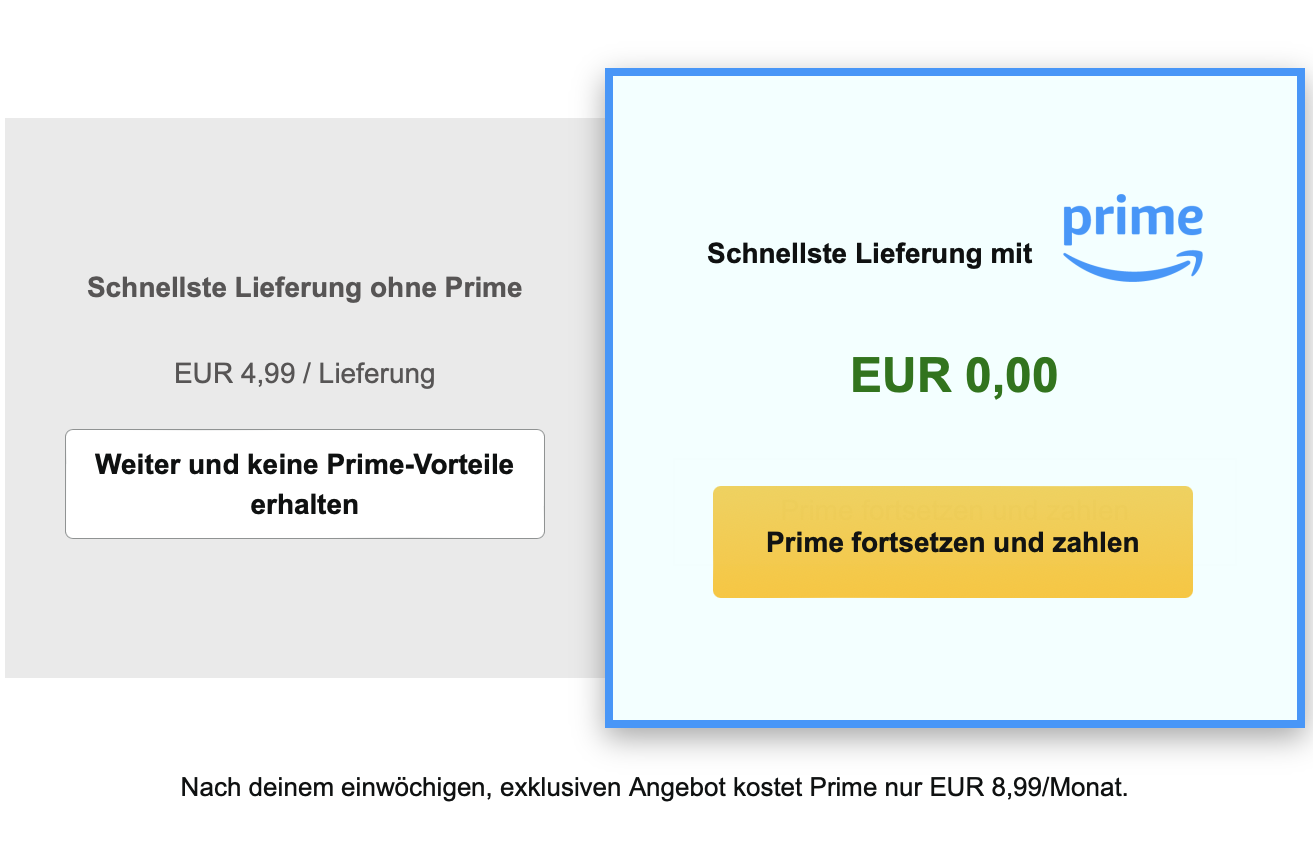Click the green "EUR 0,00" price
The height and width of the screenshot is (855, 1313).
pyautogui.click(x=954, y=376)
